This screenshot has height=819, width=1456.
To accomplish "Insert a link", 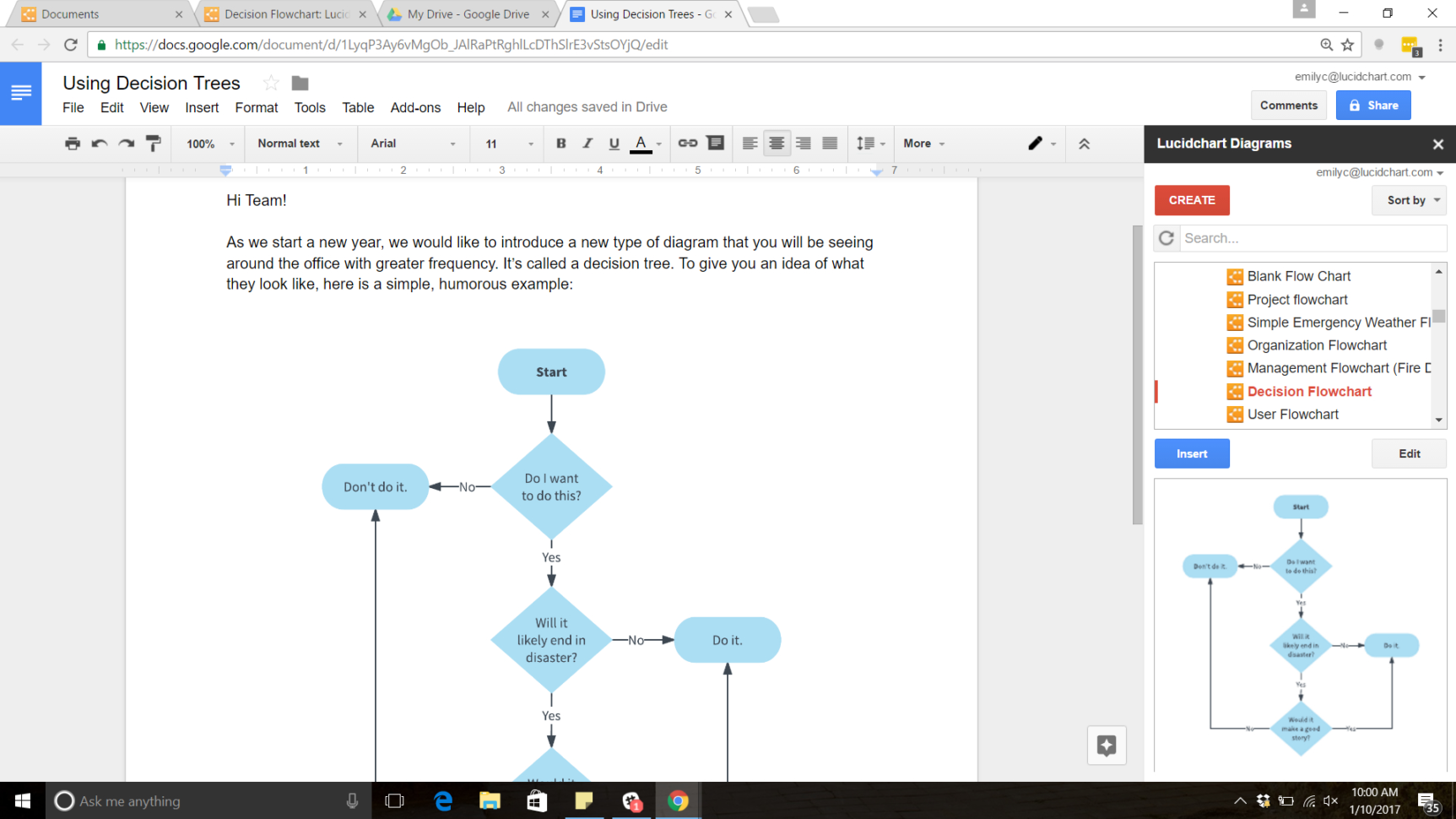I will (687, 144).
